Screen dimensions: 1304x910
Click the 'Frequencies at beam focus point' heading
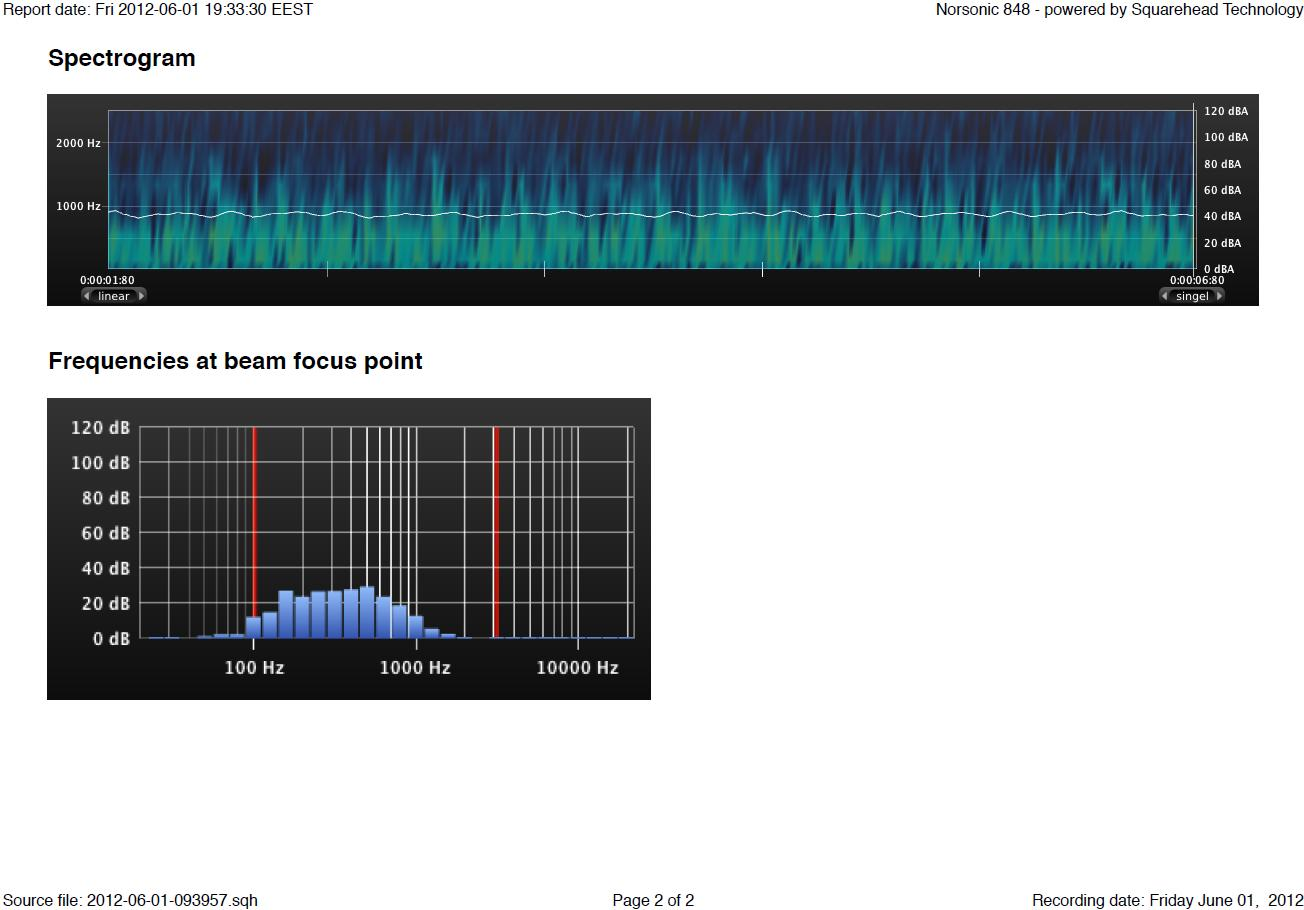235,361
